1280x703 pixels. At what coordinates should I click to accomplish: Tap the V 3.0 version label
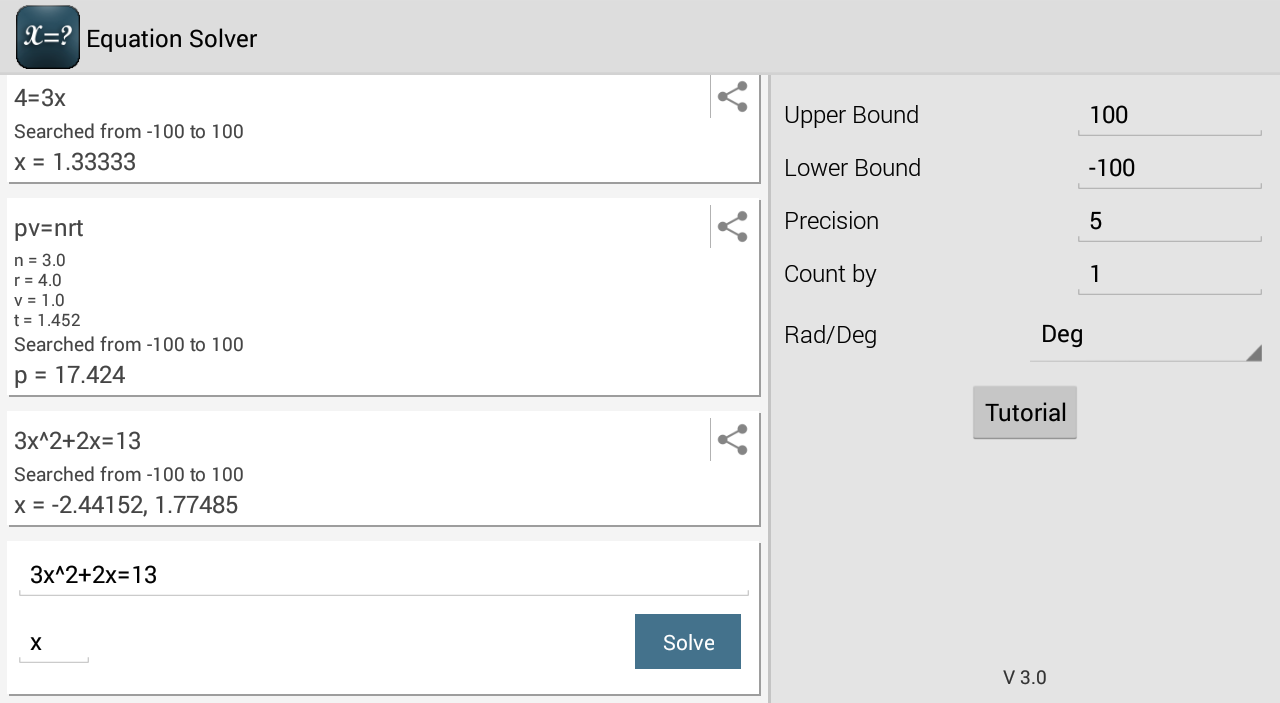click(x=1025, y=677)
